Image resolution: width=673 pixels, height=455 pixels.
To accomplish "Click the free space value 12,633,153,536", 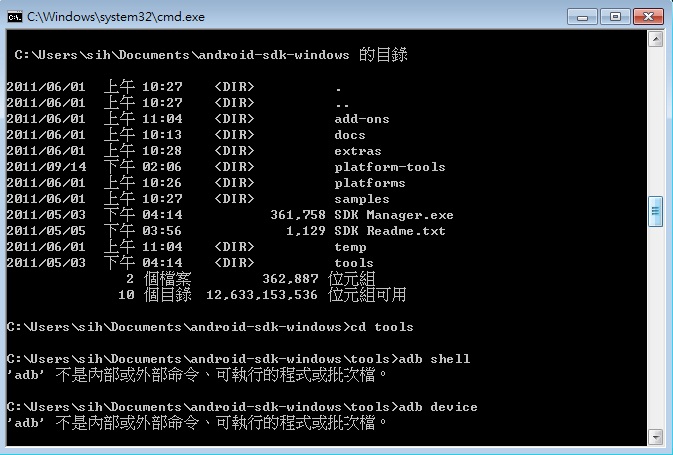I will (x=262, y=295).
